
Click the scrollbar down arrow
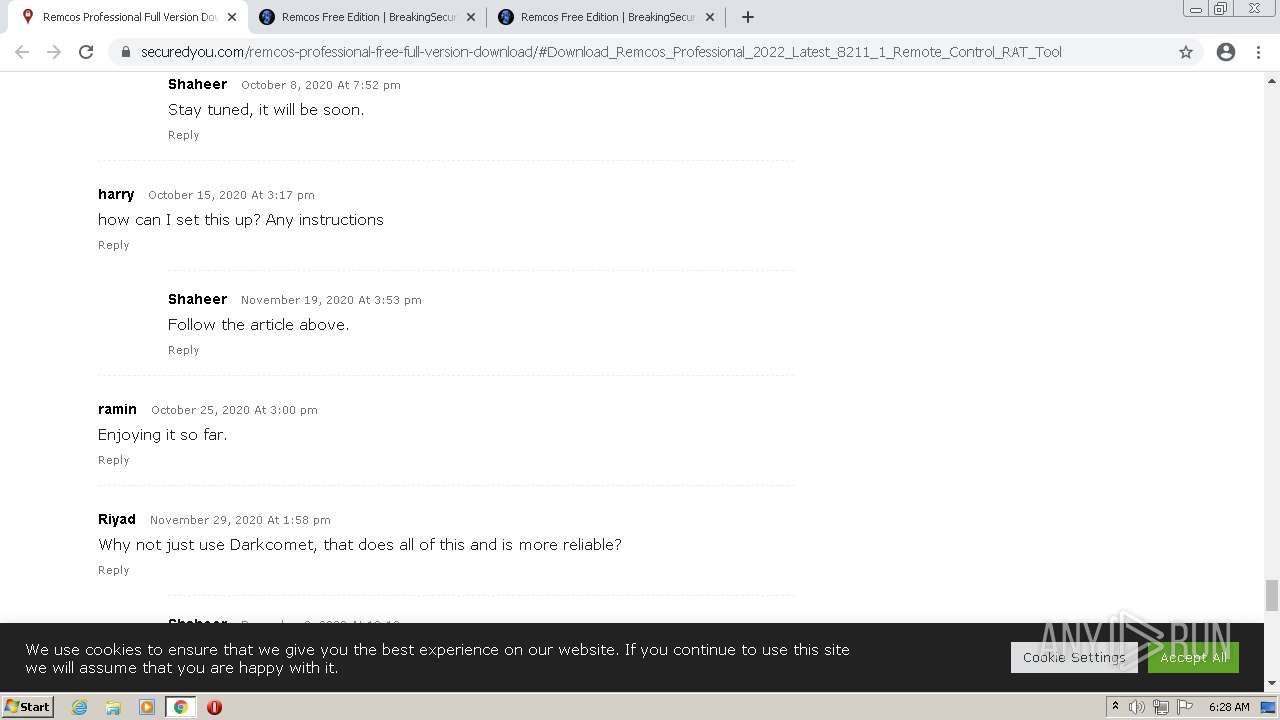1272,684
